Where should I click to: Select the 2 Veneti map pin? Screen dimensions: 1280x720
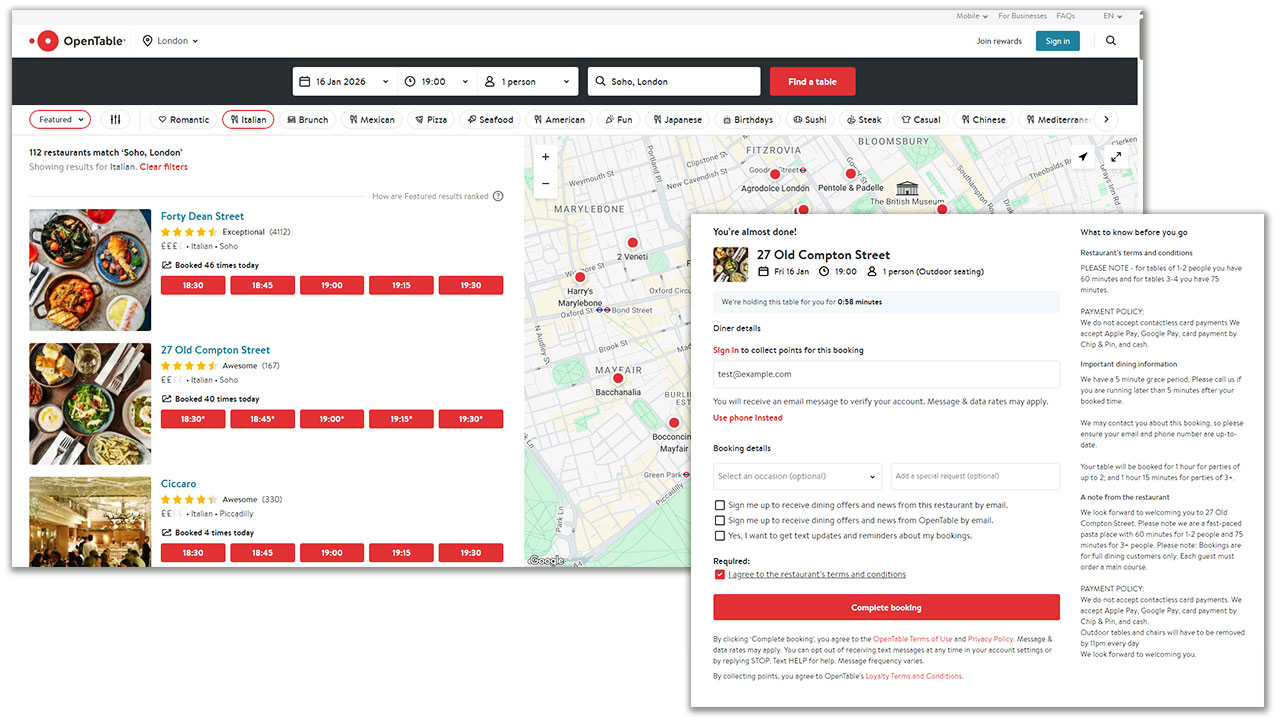click(632, 243)
